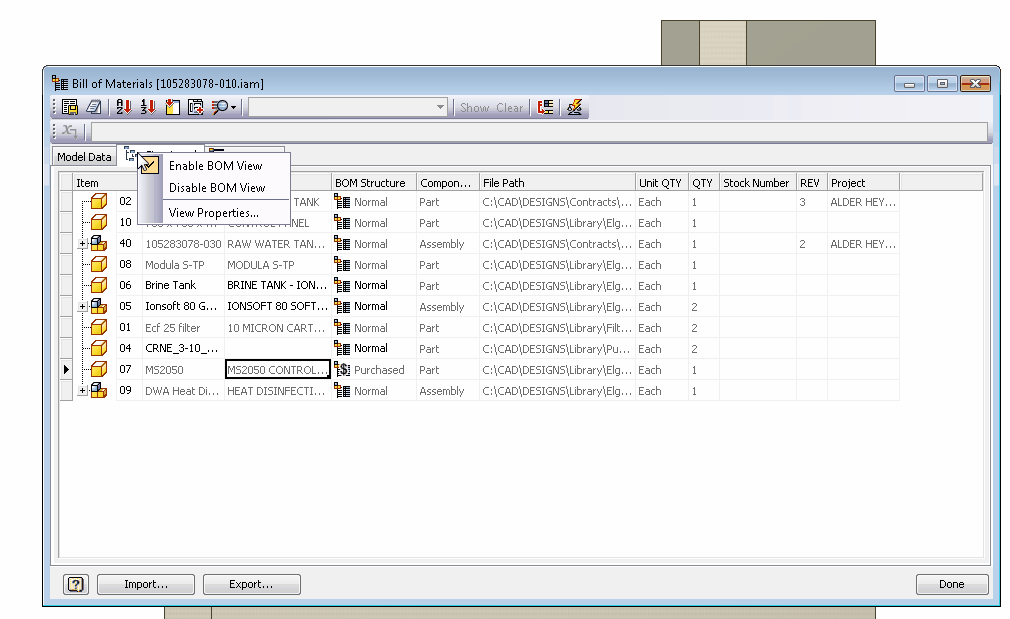Click the assembly icon of item 40

point(99,243)
